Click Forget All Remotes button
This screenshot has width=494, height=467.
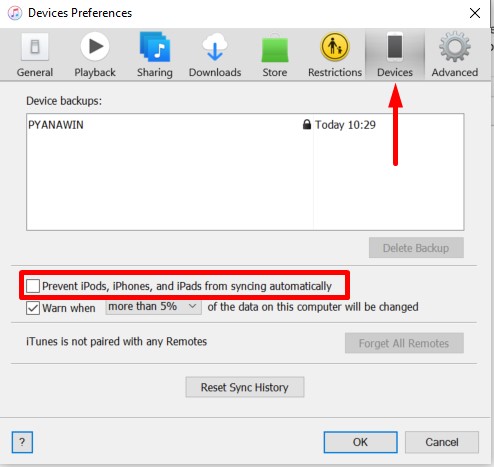pos(404,343)
